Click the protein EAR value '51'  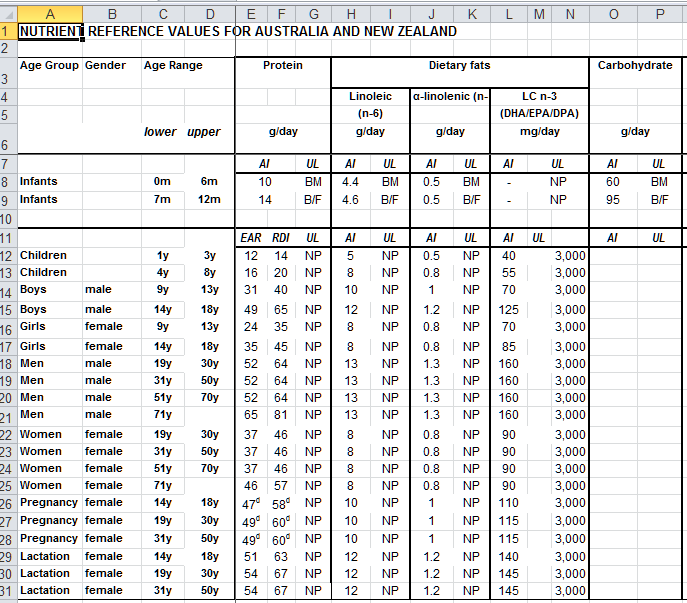[x=251, y=557]
